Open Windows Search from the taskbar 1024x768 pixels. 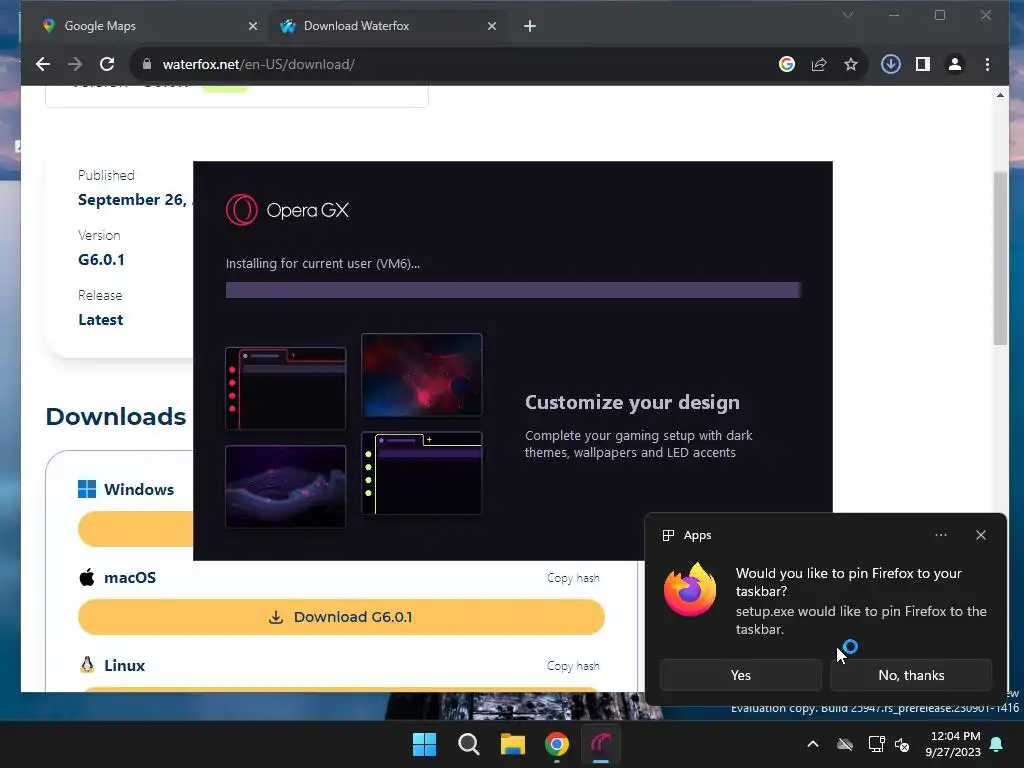click(469, 744)
